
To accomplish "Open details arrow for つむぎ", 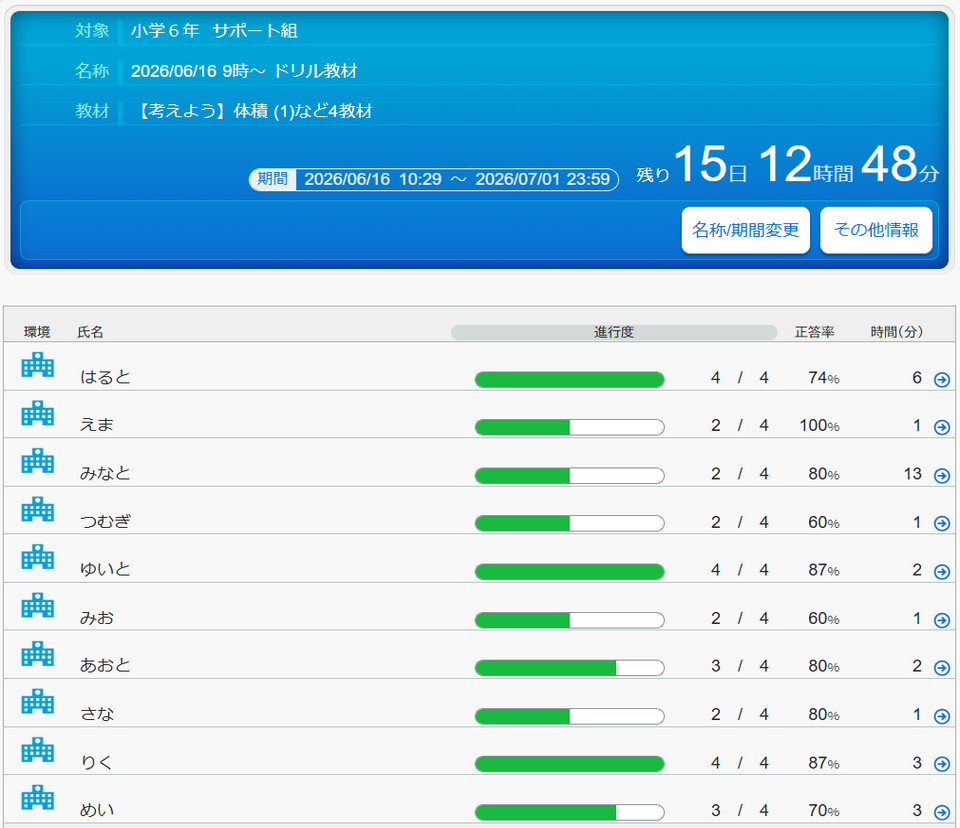I will [942, 523].
